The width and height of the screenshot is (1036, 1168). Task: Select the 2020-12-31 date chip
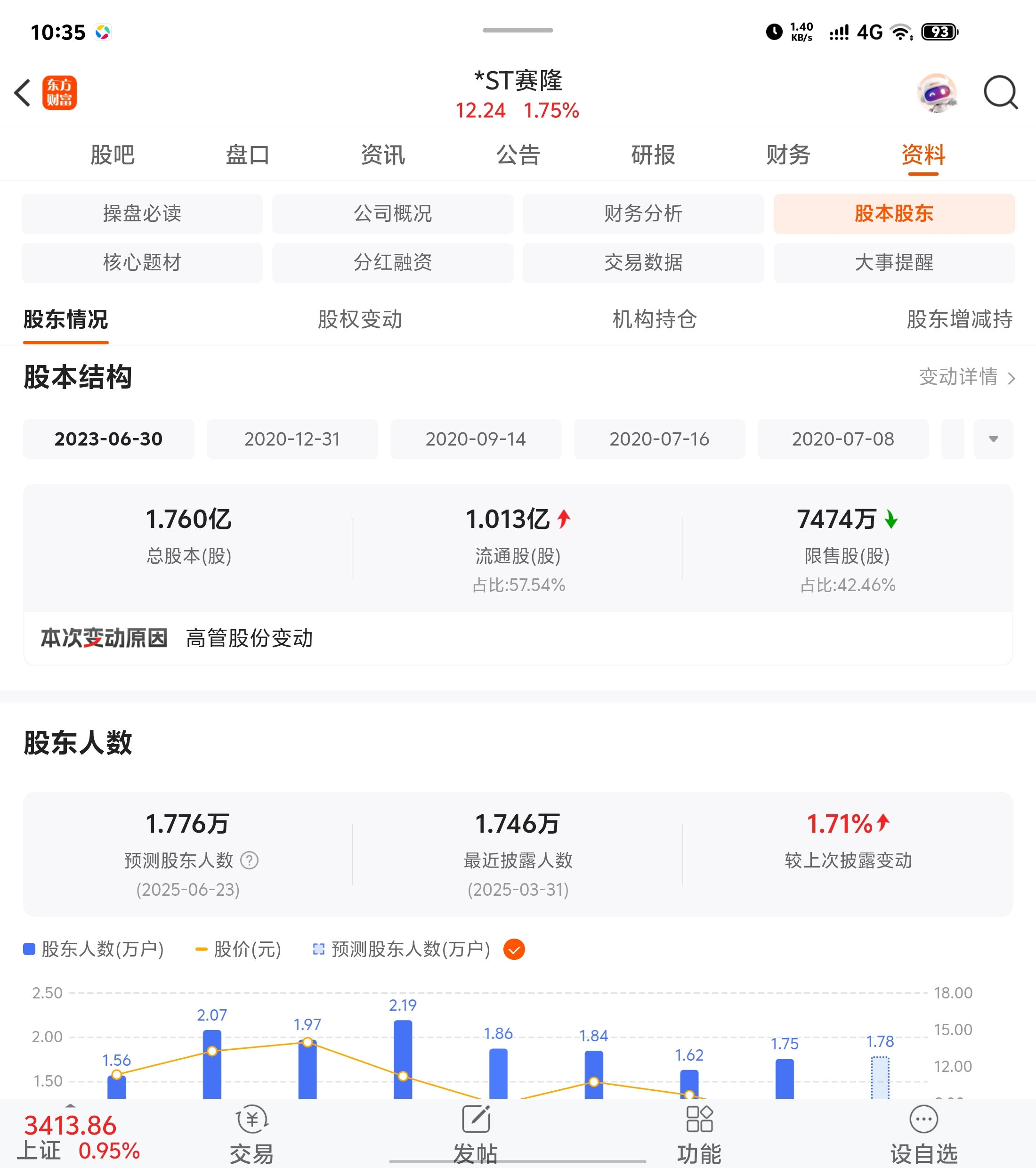pyautogui.click(x=292, y=439)
